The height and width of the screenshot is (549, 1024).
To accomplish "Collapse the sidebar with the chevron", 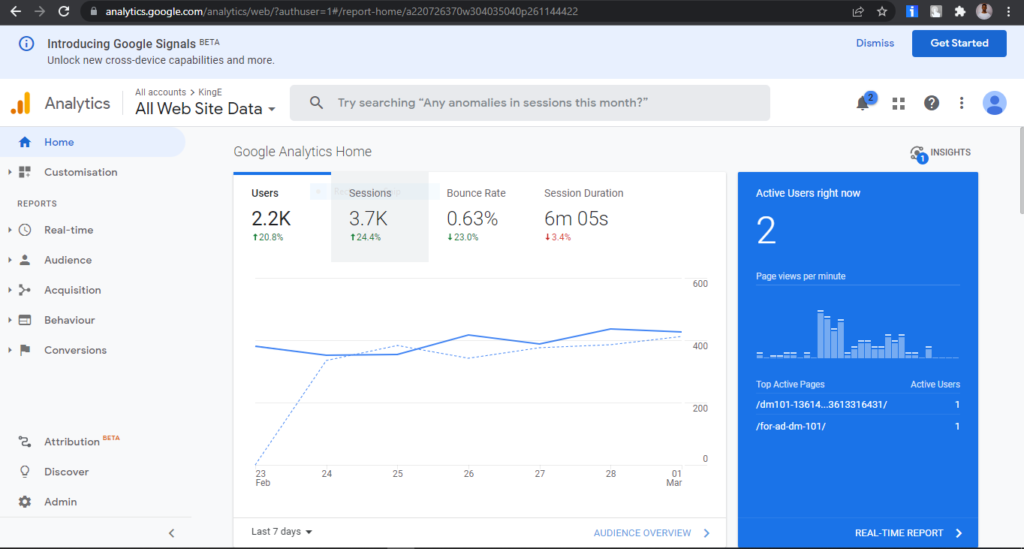I will [x=172, y=533].
